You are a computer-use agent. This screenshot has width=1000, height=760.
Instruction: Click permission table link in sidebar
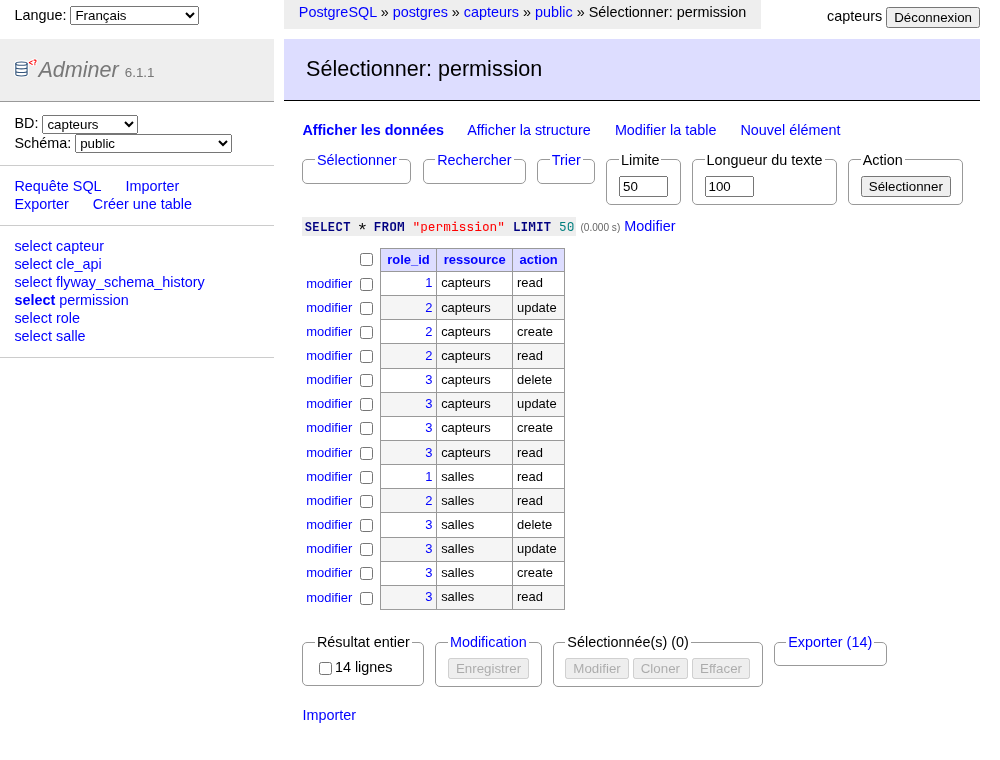tap(94, 300)
